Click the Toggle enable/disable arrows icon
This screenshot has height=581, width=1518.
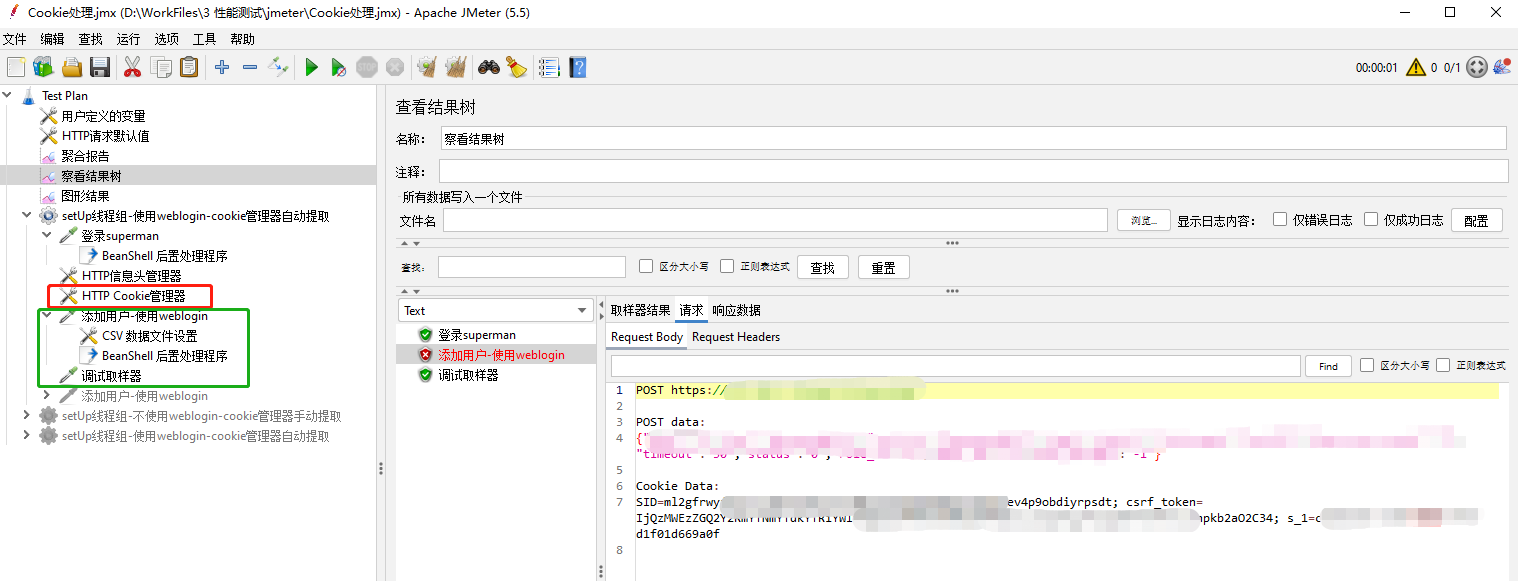tap(279, 67)
